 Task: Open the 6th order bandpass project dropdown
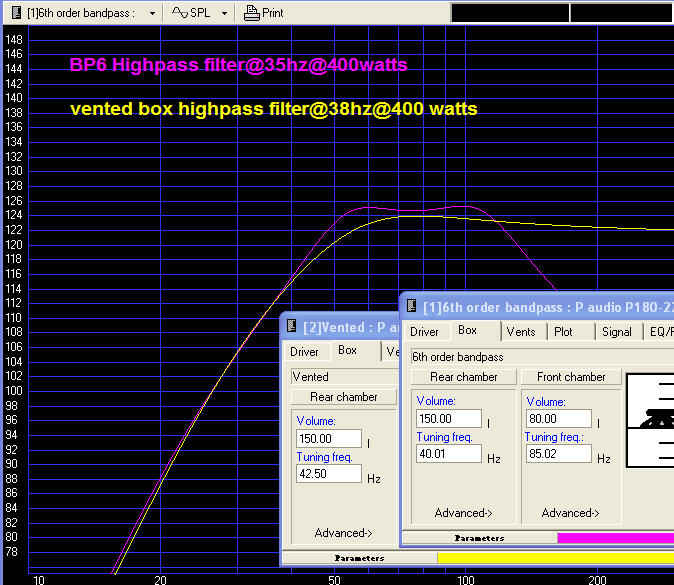point(152,13)
